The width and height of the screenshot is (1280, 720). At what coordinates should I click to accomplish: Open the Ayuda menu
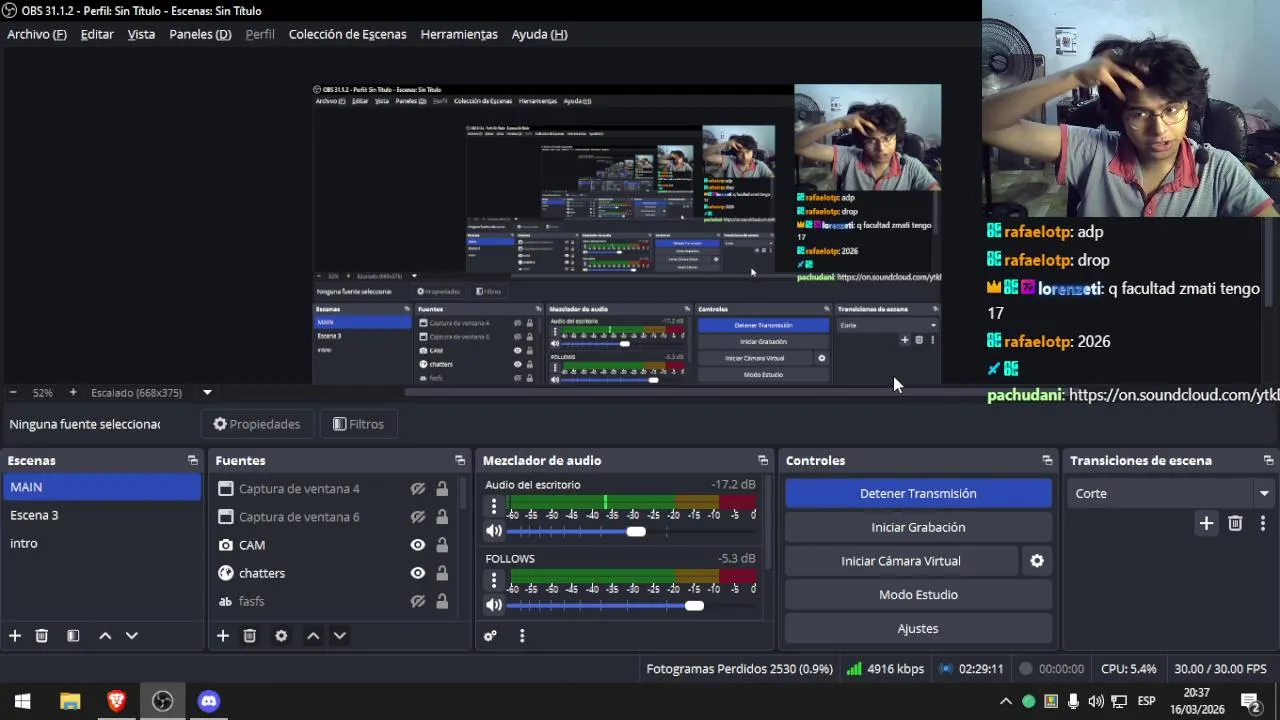(x=539, y=34)
